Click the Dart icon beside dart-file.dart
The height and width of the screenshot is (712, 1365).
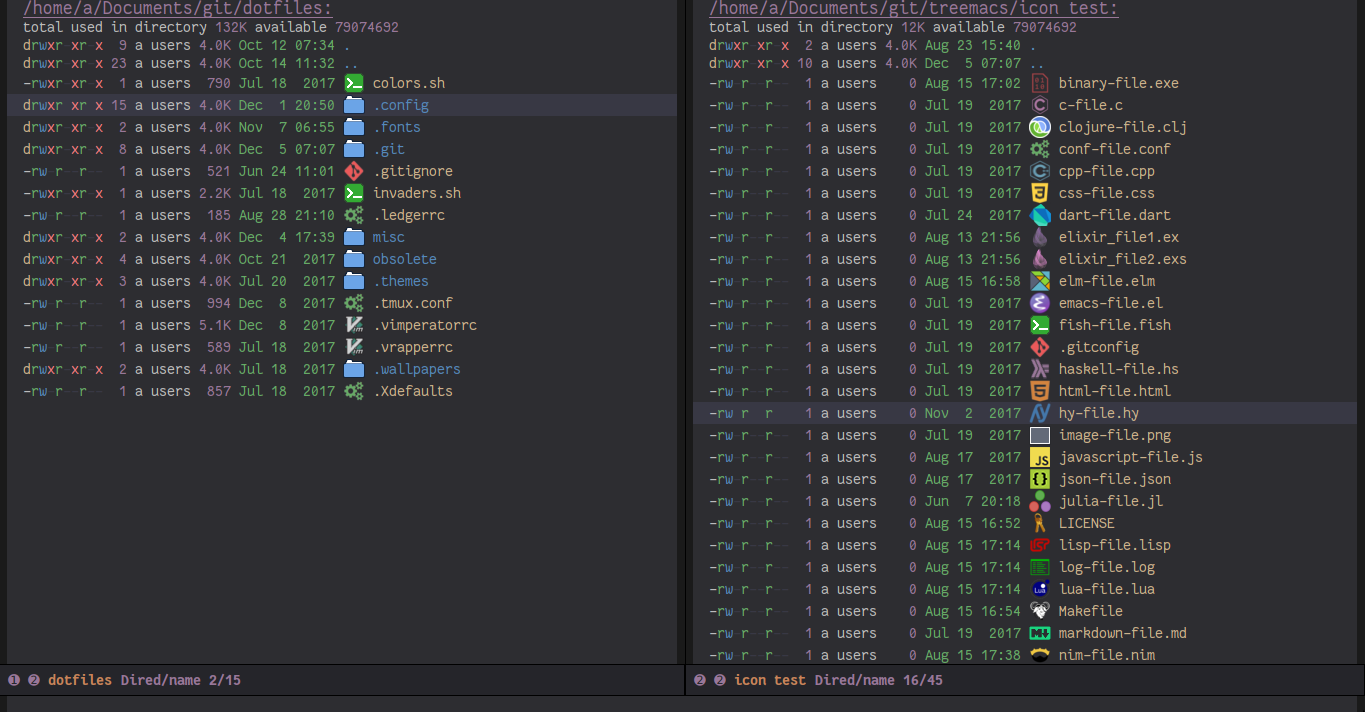click(1039, 215)
